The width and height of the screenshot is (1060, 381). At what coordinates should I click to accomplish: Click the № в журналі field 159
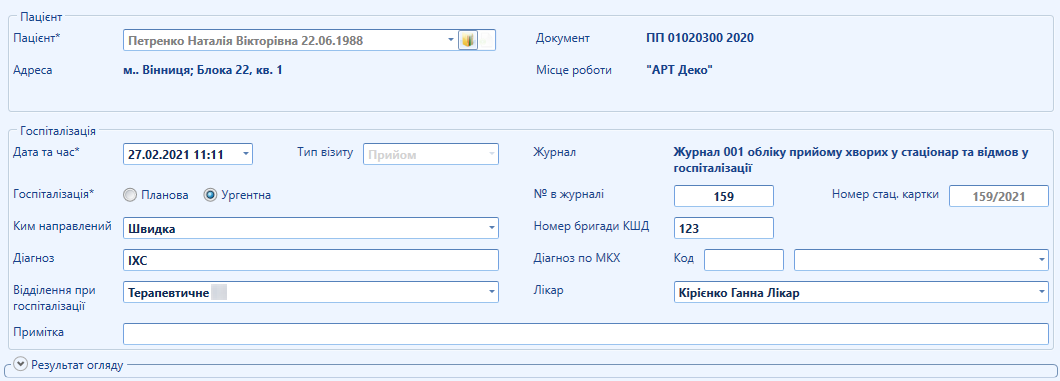(x=723, y=197)
